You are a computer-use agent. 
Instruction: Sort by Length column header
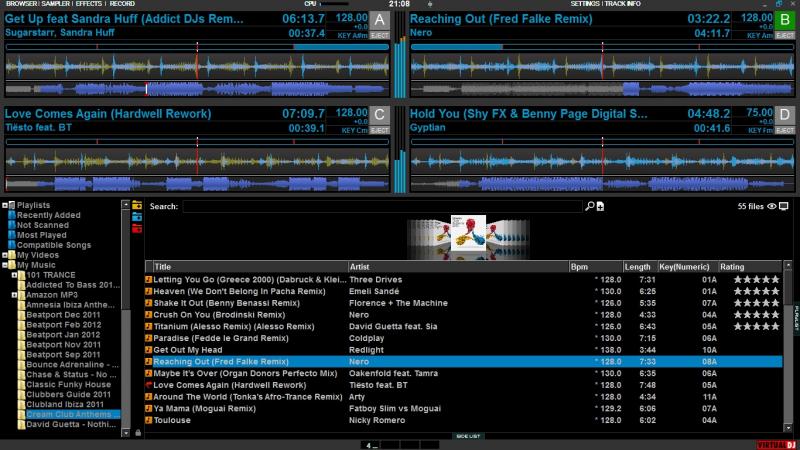point(640,267)
